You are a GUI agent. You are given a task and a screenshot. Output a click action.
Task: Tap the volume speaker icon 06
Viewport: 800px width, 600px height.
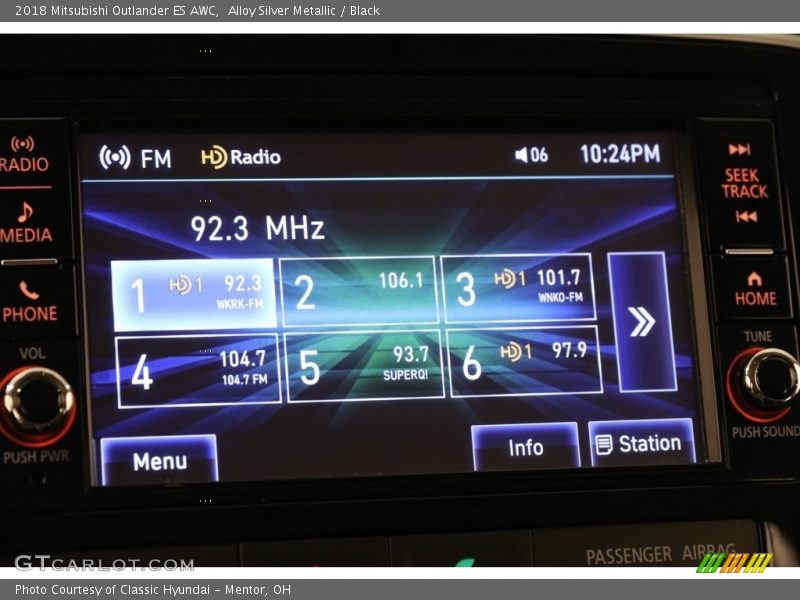(x=531, y=155)
